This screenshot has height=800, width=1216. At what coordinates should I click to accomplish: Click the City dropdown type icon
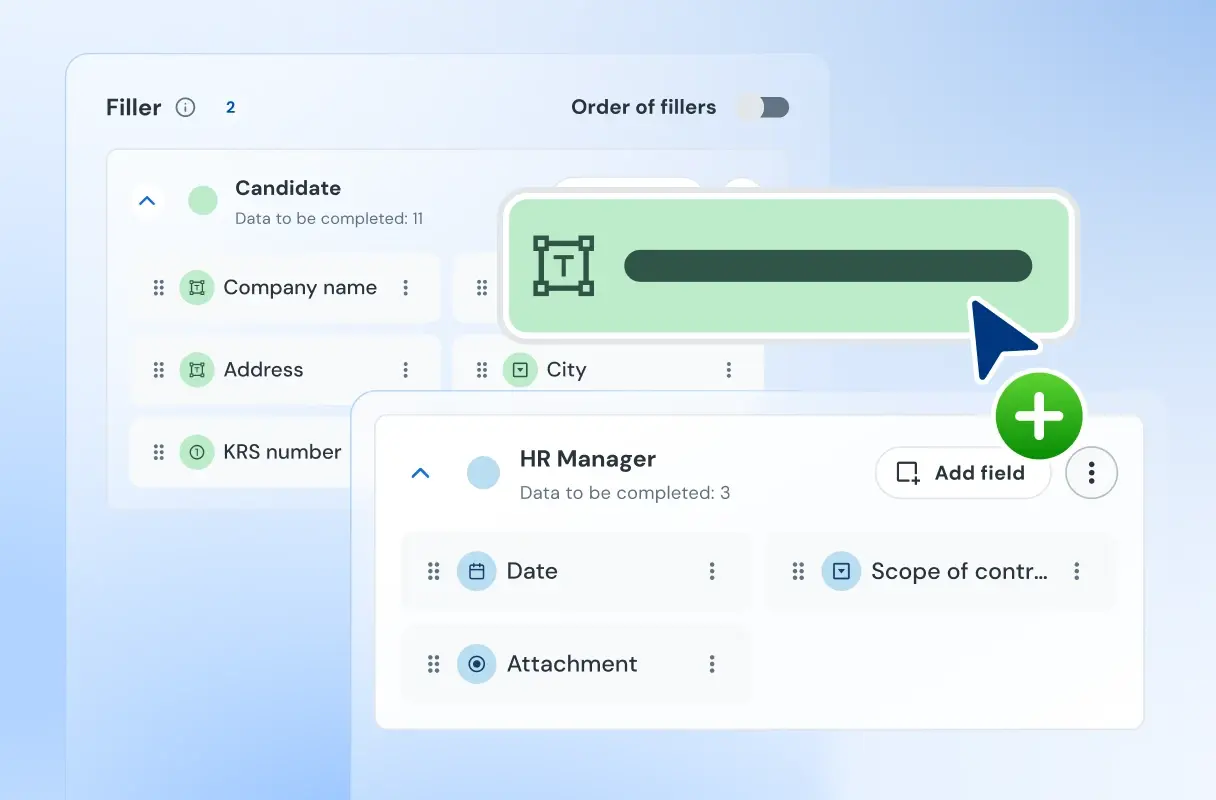pos(520,370)
